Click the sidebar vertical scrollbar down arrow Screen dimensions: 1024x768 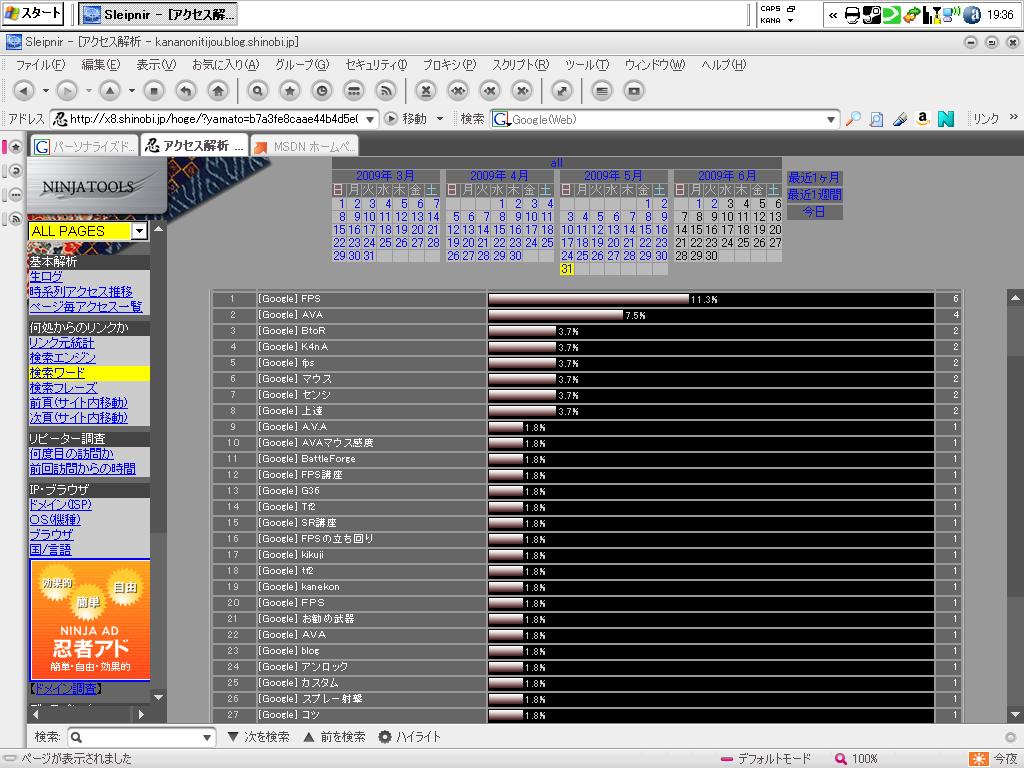159,697
